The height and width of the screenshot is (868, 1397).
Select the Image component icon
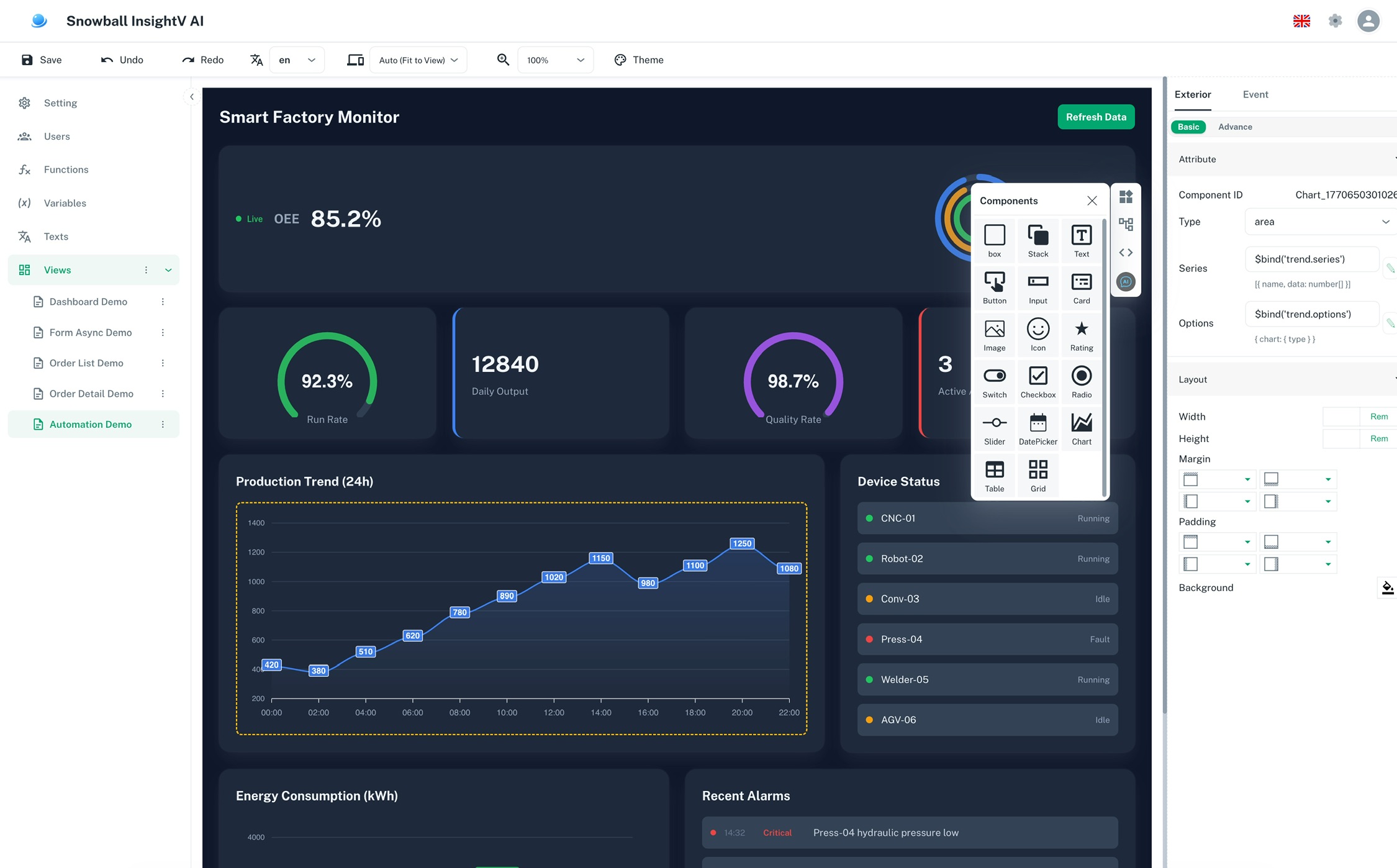[x=994, y=333]
